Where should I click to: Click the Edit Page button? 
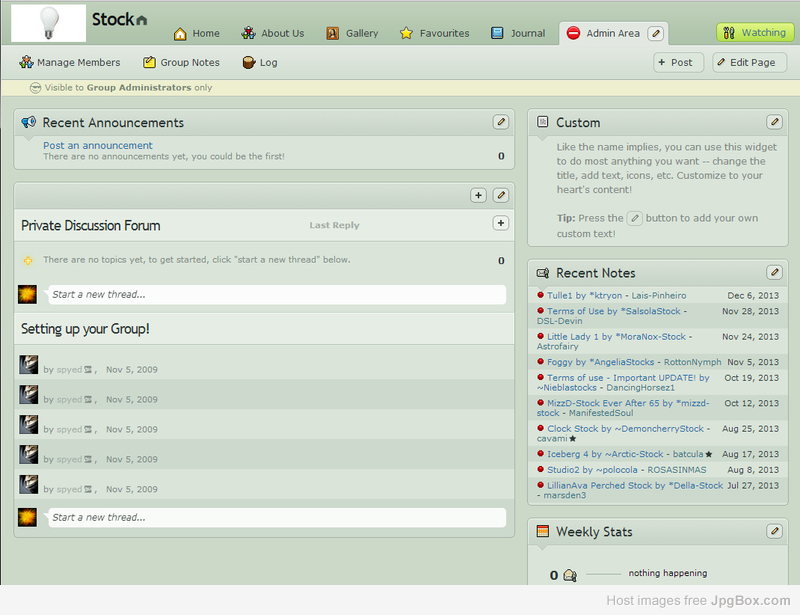[749, 62]
